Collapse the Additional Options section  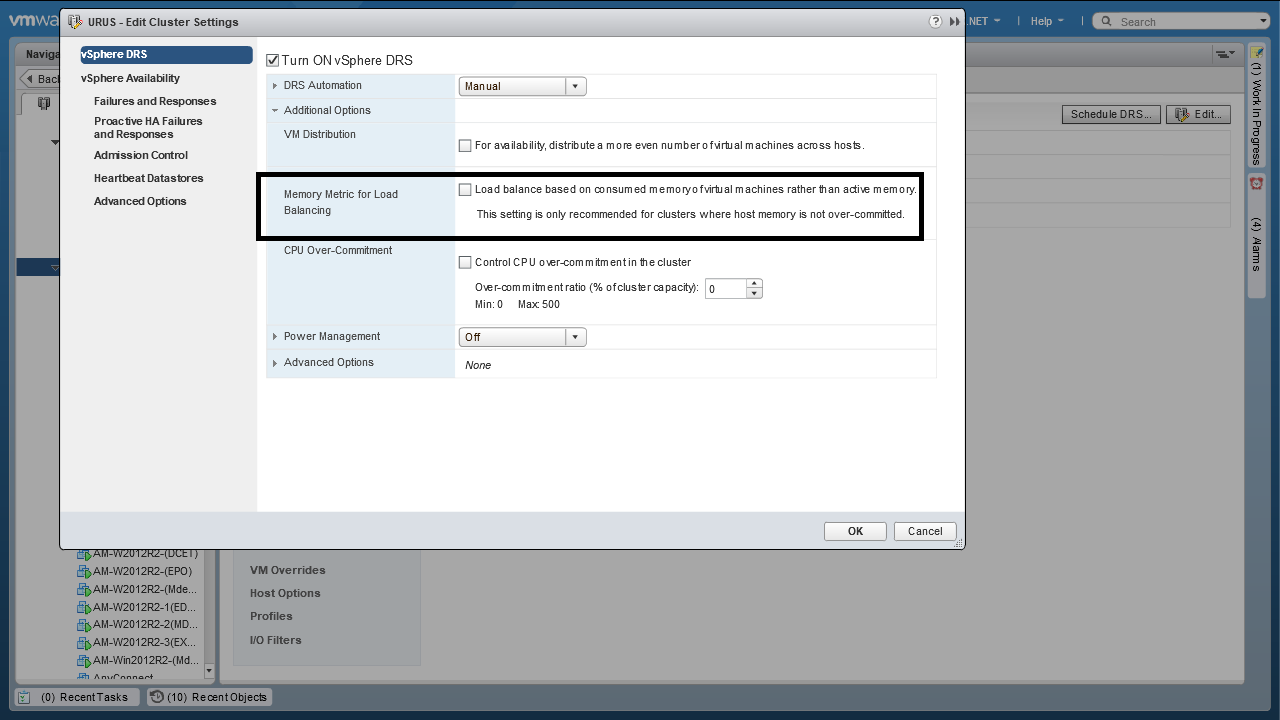pos(275,111)
